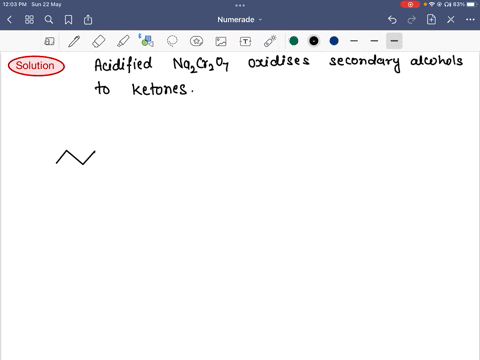The width and height of the screenshot is (480, 360).
Task: Tap the red Solution label
Action: [x=36, y=66]
